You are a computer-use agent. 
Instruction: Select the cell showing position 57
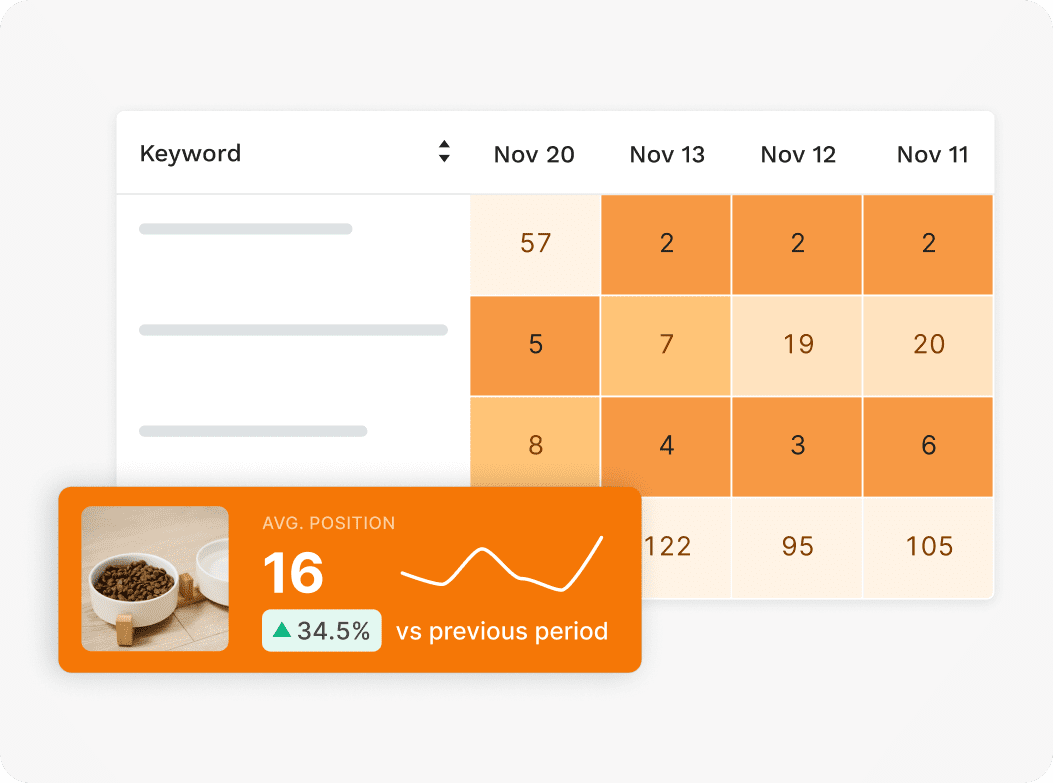click(535, 244)
